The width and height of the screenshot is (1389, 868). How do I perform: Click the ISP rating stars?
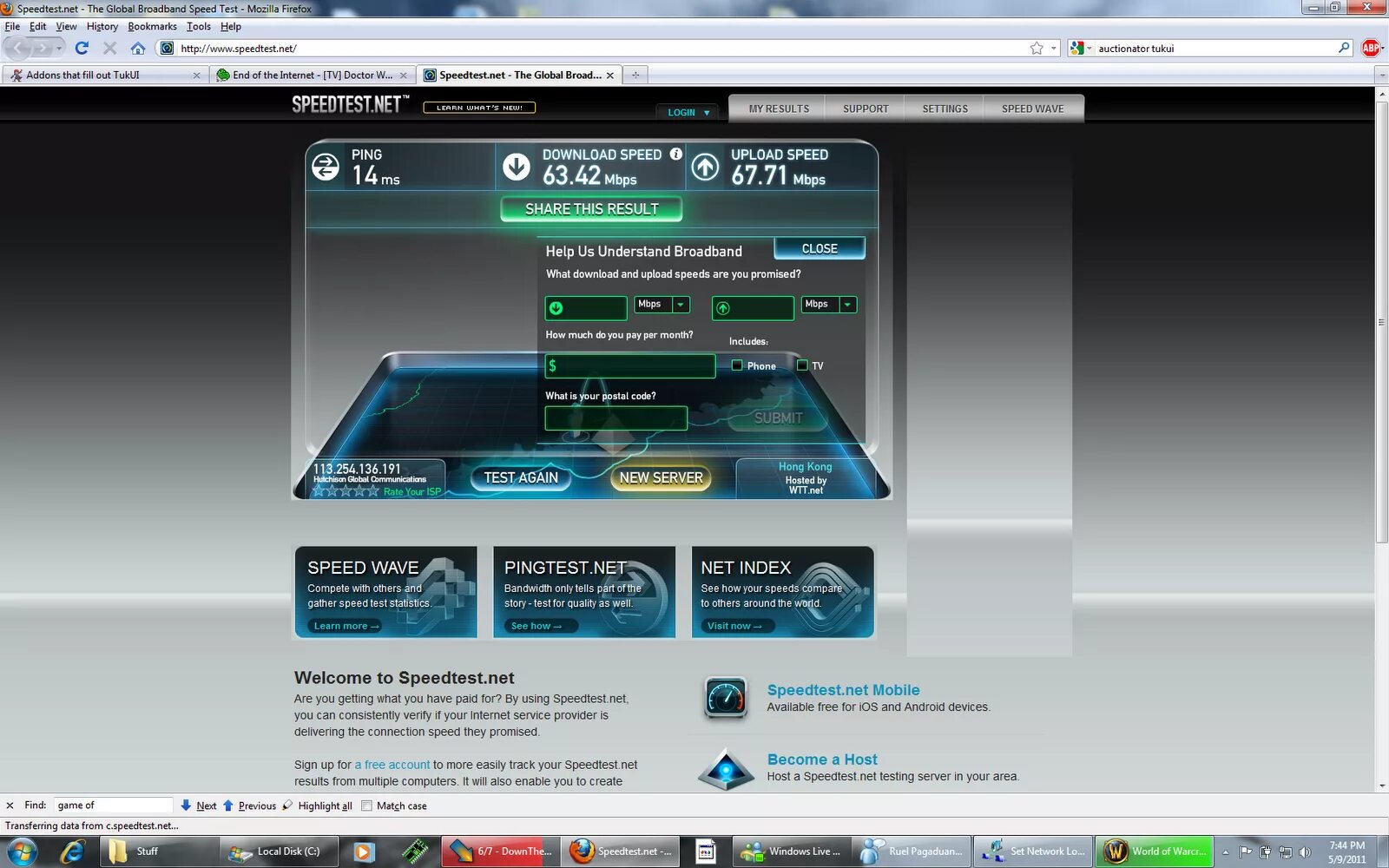(x=346, y=491)
